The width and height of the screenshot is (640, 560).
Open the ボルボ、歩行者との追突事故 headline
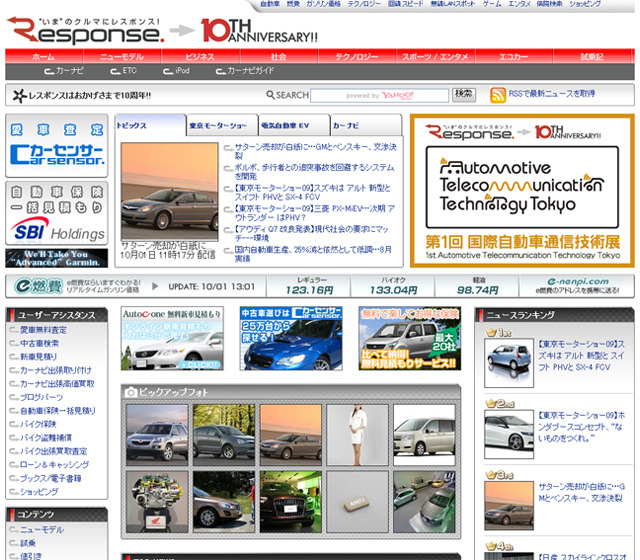314,172
